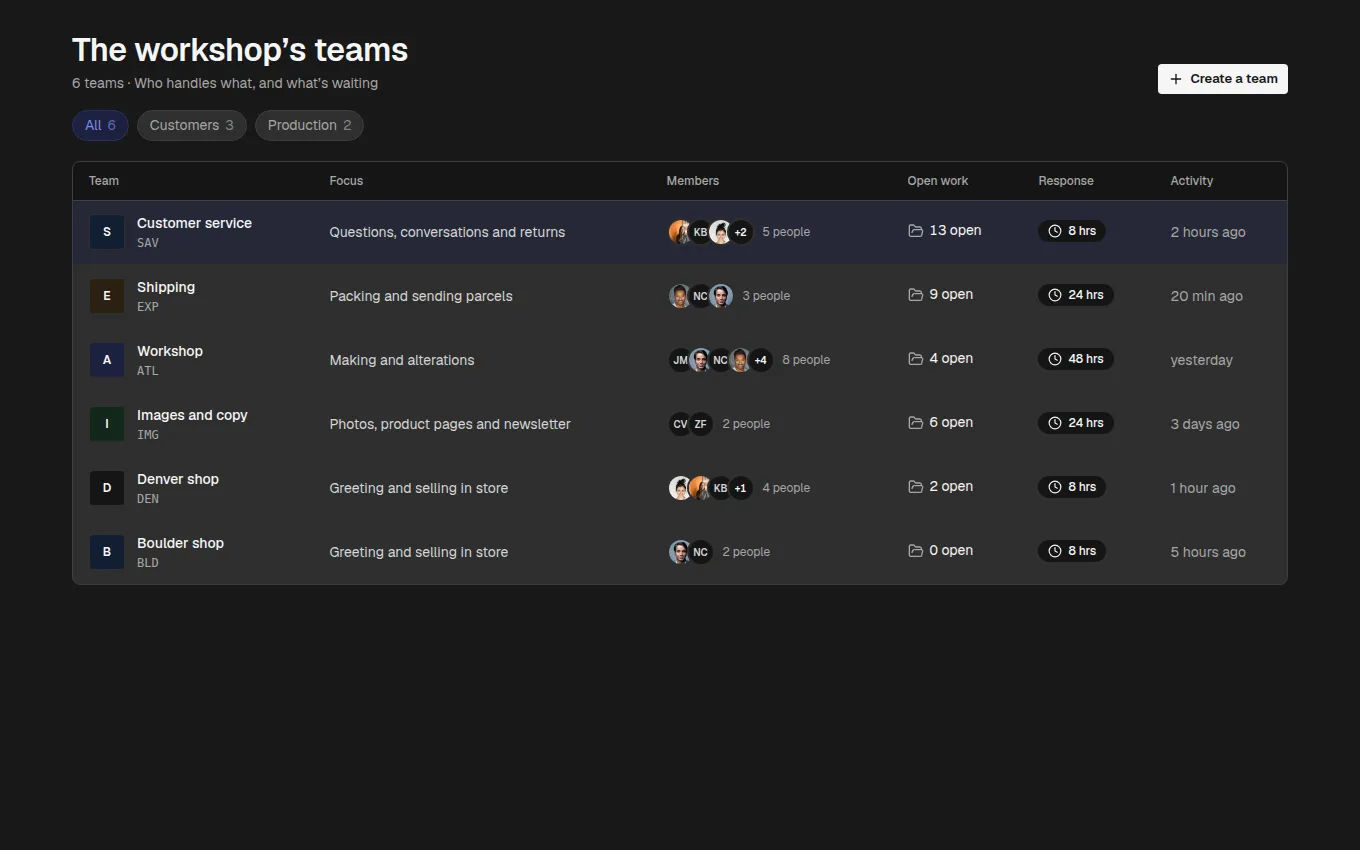Filter by Customers 3 tab
Image resolution: width=1360 pixels, height=850 pixels.
point(192,125)
